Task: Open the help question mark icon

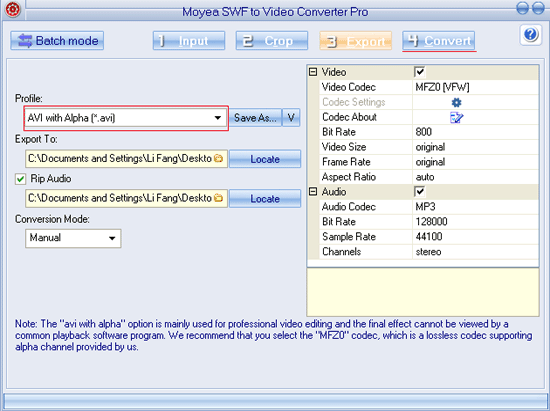Action: pos(530,35)
